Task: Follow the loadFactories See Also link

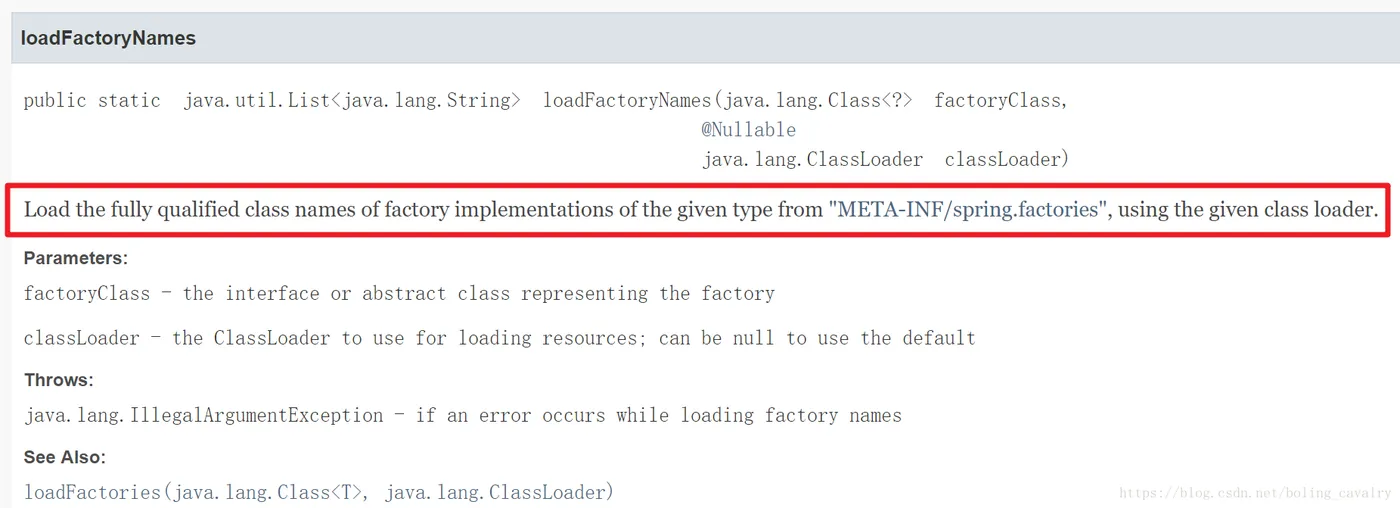Action: (x=319, y=492)
